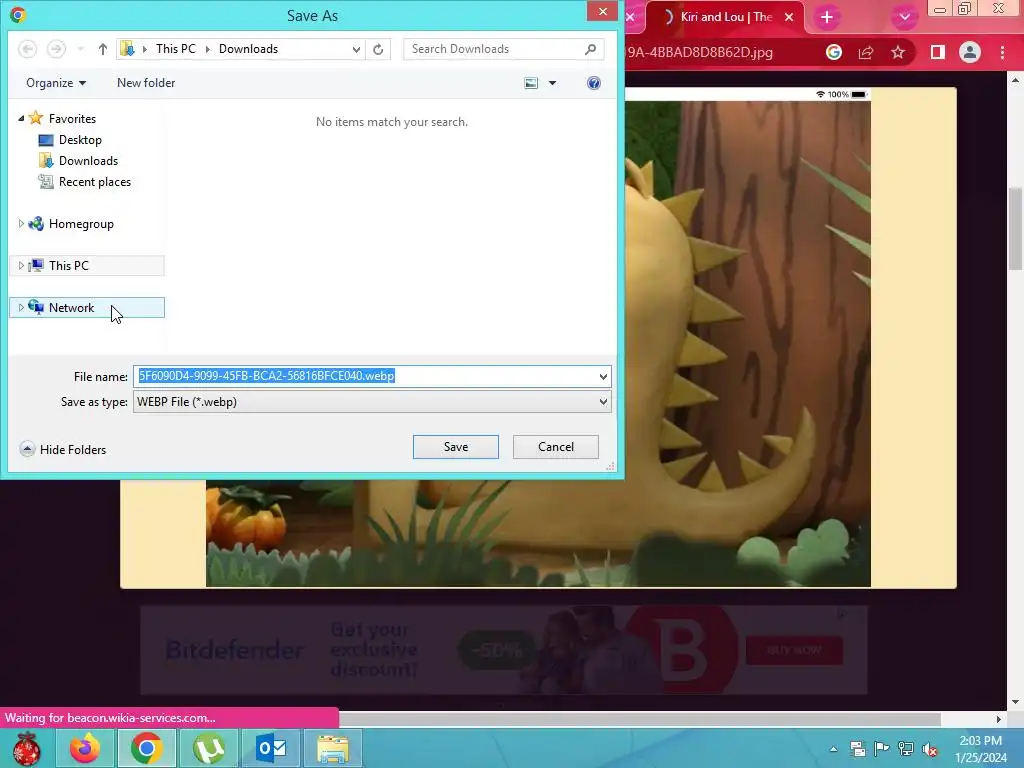Click the New folder button

tap(146, 83)
